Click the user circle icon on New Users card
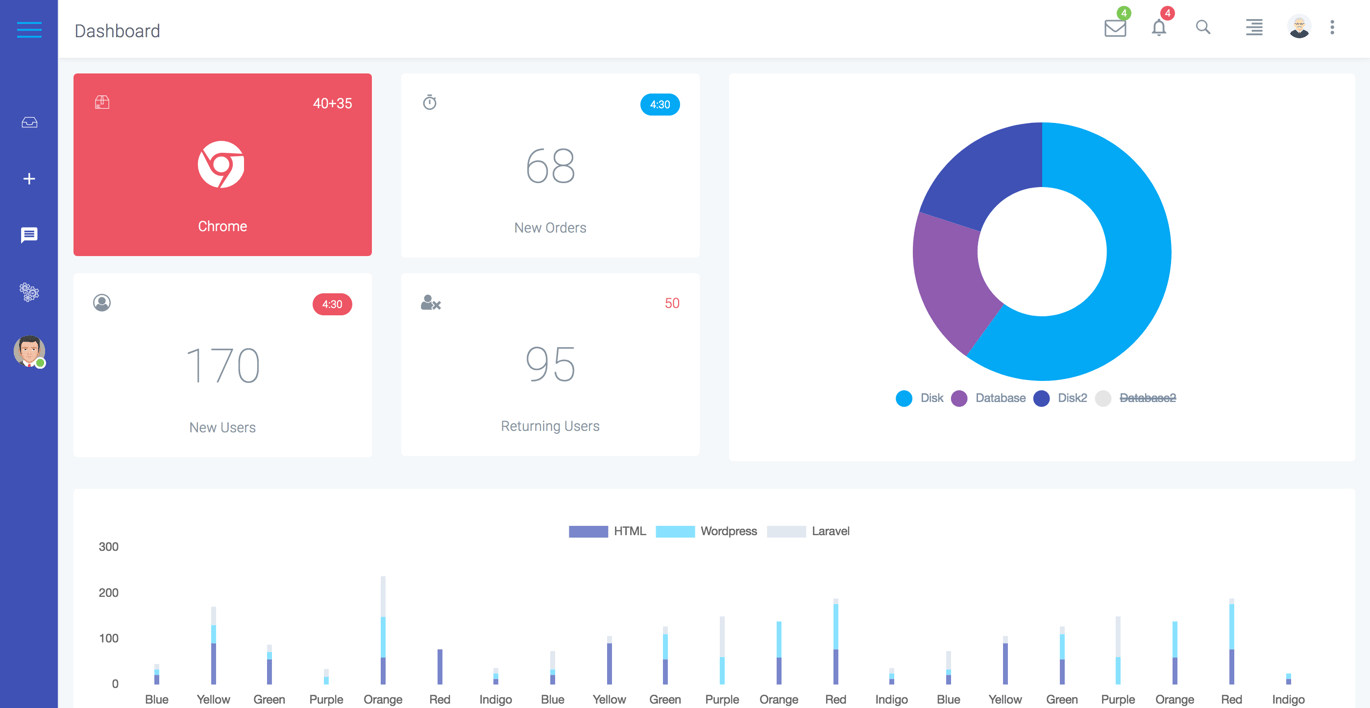 pos(102,303)
